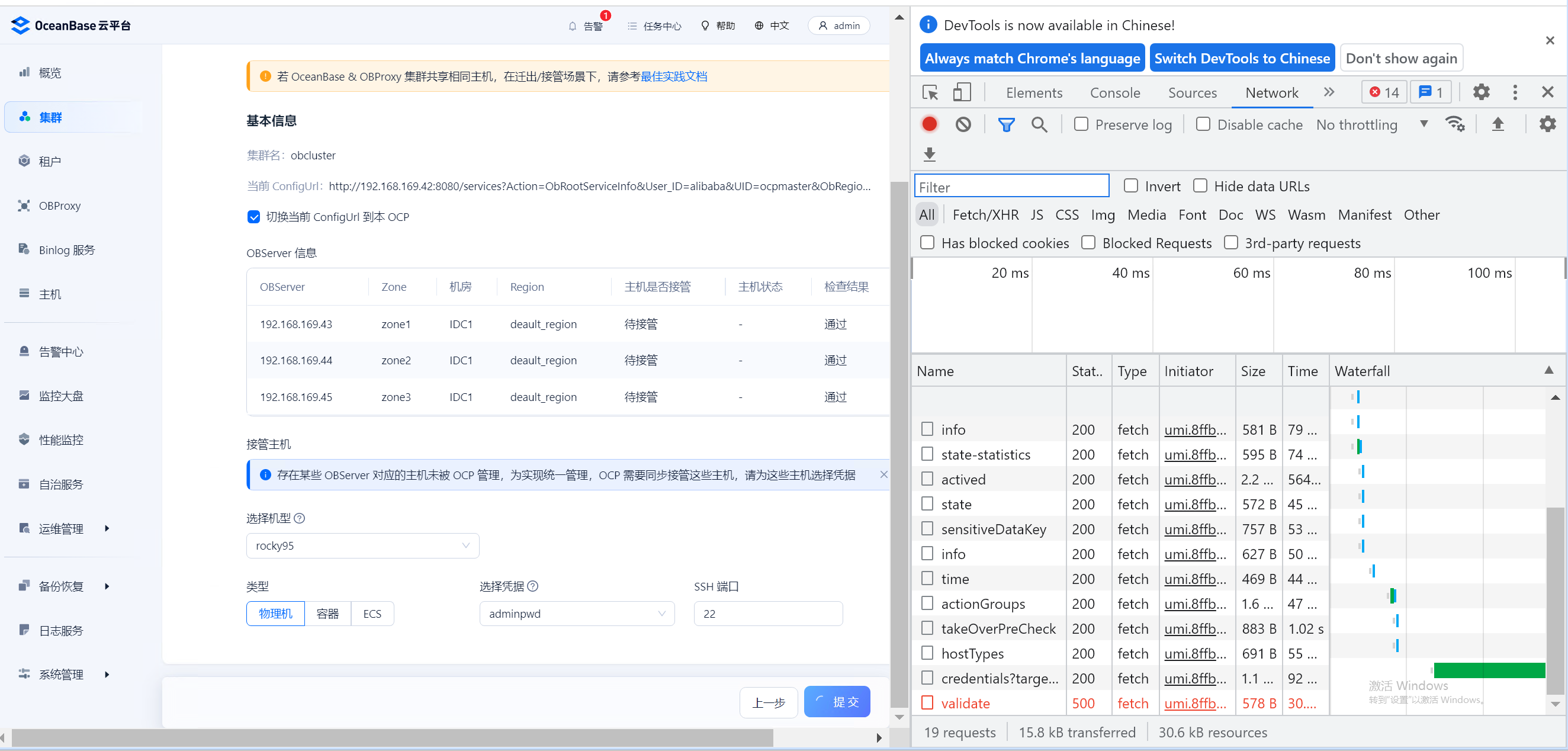Select the ECS host type option

click(x=372, y=614)
